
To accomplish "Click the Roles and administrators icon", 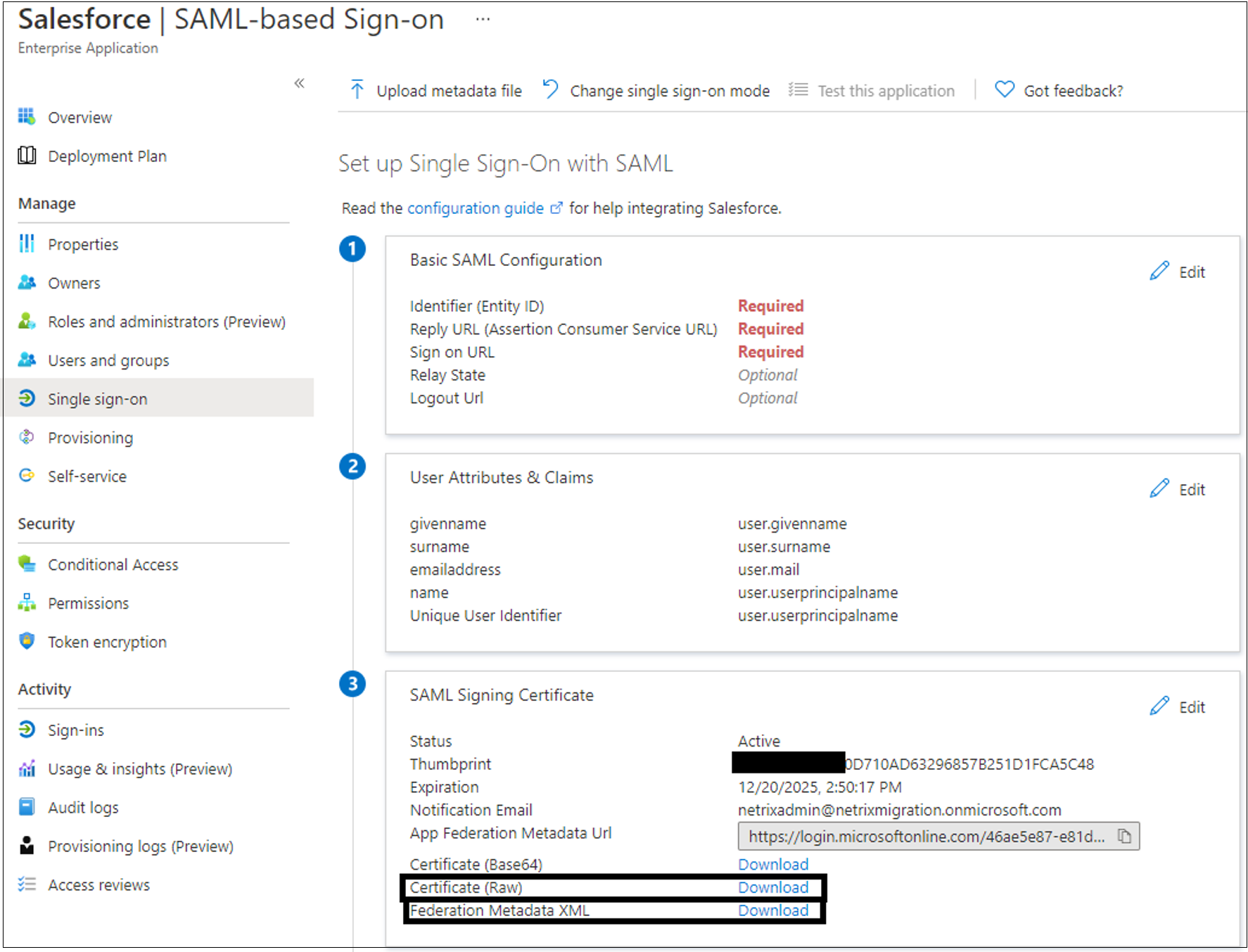I will 27,321.
